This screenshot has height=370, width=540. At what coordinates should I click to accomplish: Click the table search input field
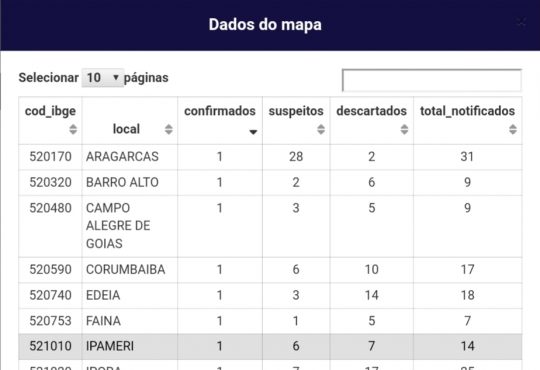pyautogui.click(x=432, y=80)
